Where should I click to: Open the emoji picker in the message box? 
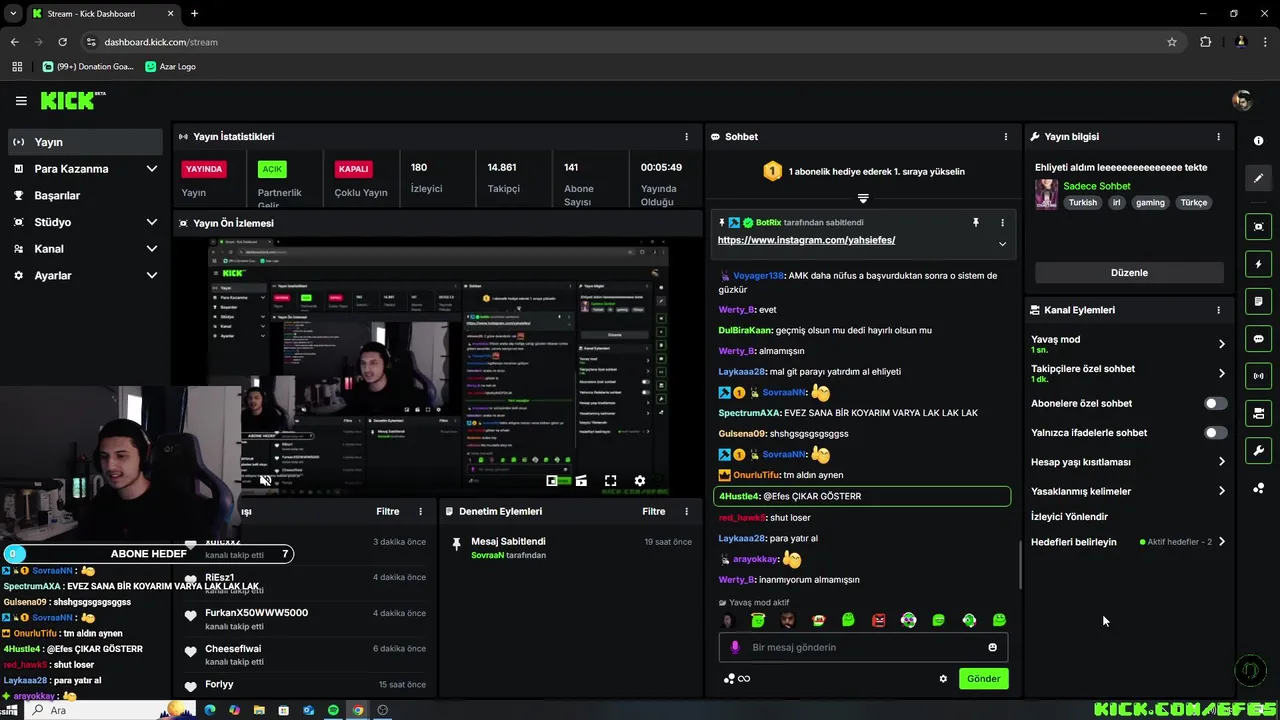pyautogui.click(x=992, y=647)
